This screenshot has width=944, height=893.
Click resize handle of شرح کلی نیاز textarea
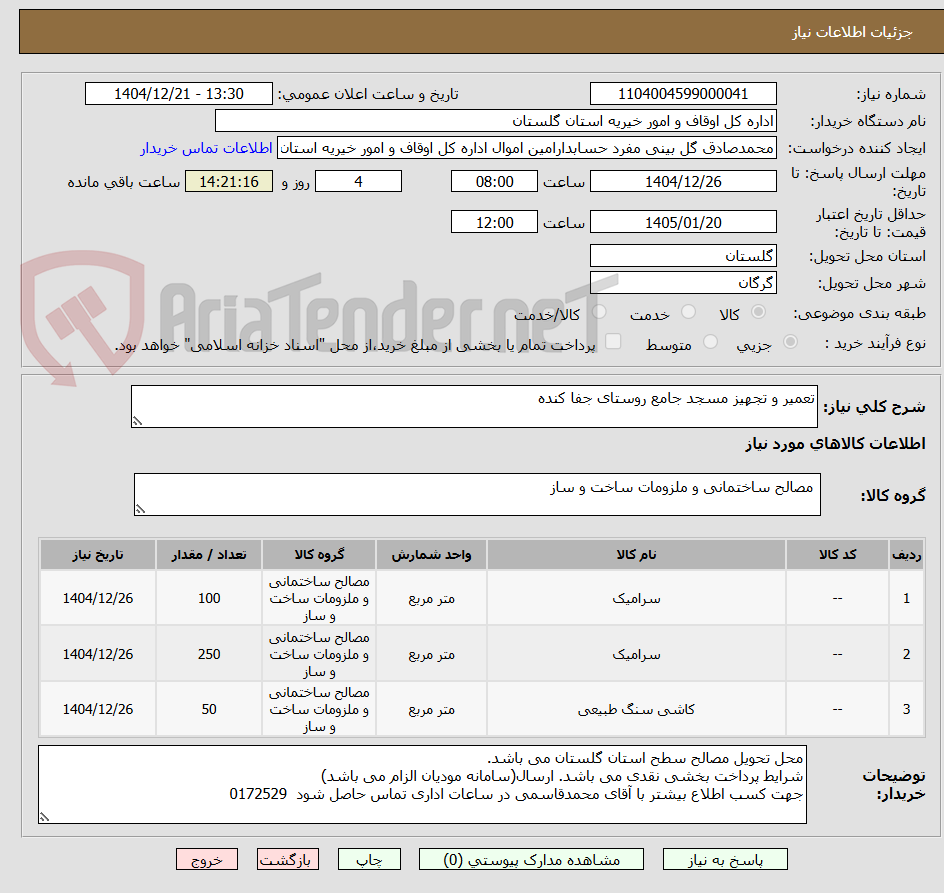pos(137,422)
